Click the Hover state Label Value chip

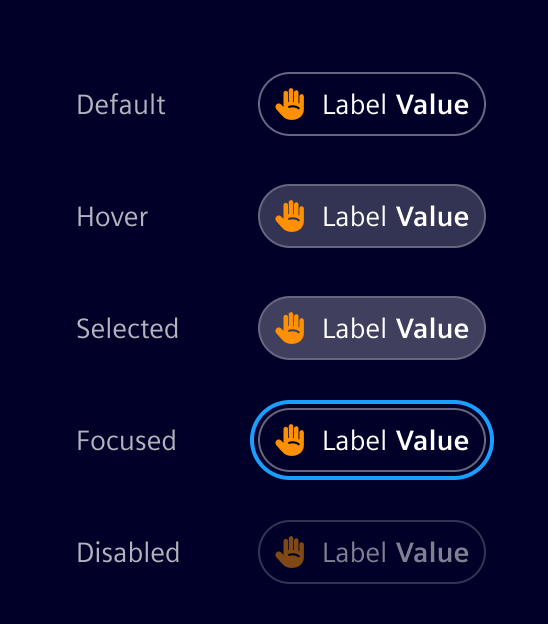(372, 216)
